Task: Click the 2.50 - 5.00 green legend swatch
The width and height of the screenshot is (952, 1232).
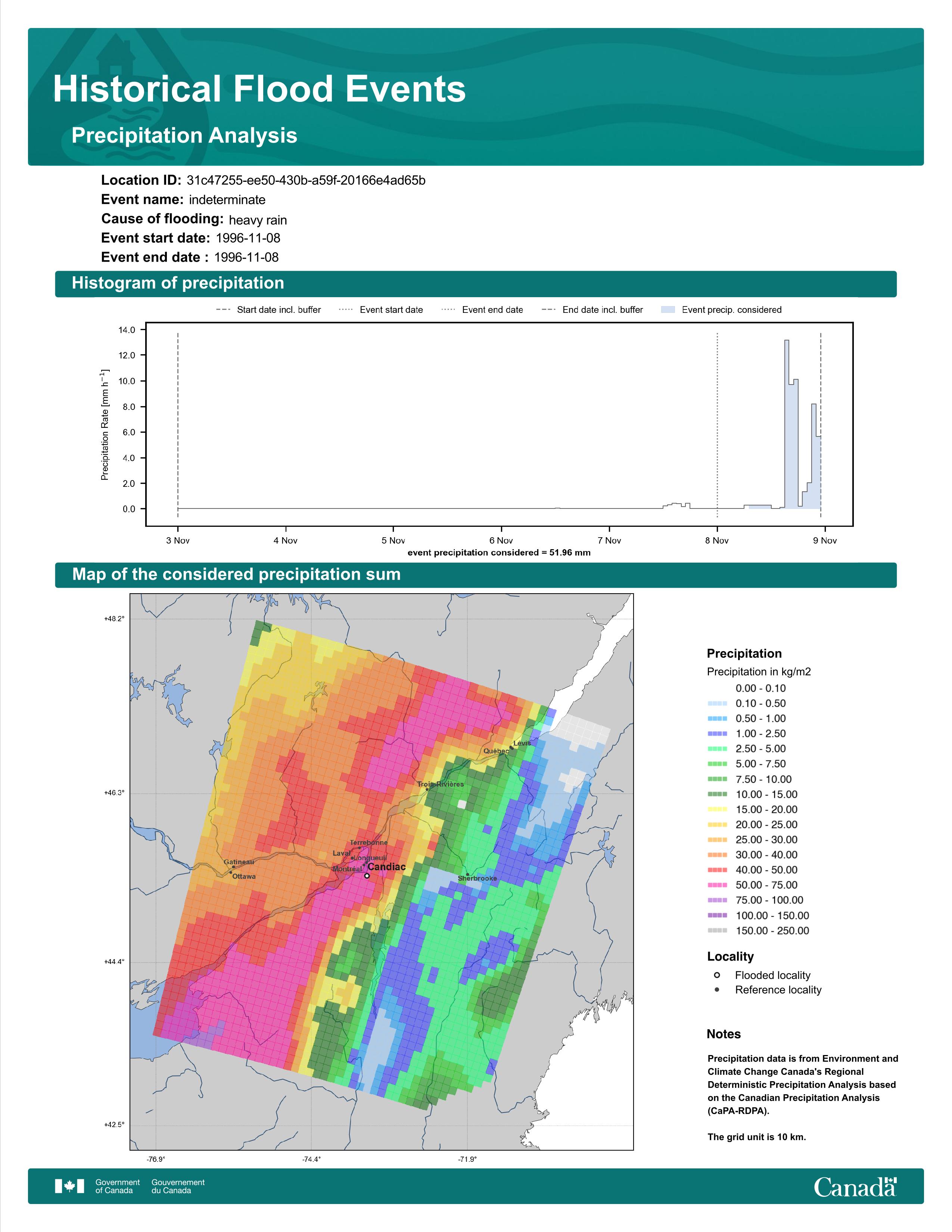Action: click(x=717, y=749)
